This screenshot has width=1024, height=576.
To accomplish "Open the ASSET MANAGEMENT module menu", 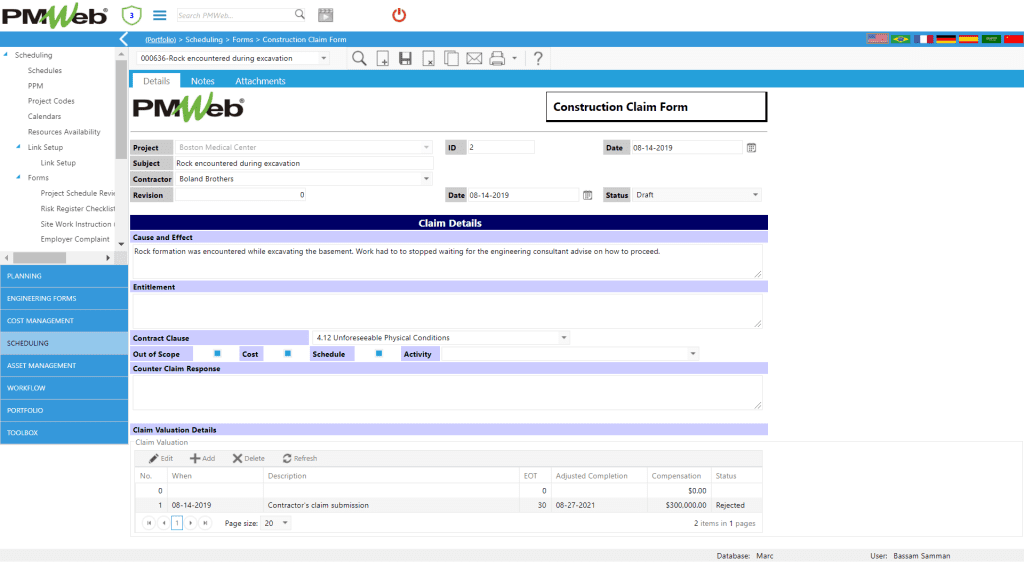I will tap(64, 366).
